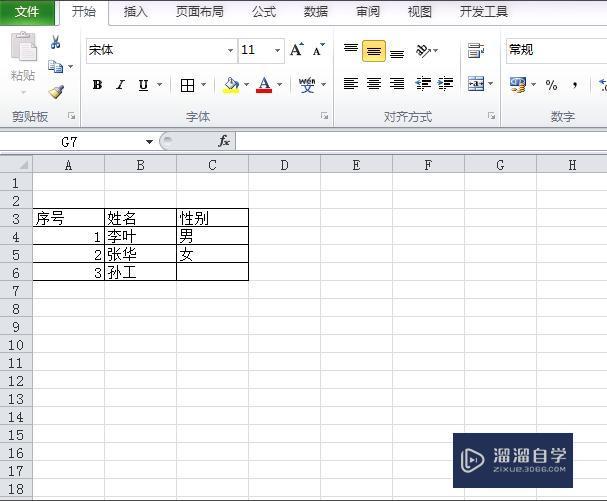The width and height of the screenshot is (607, 501).
Task: Switch to the 视图 tab
Action: click(420, 12)
